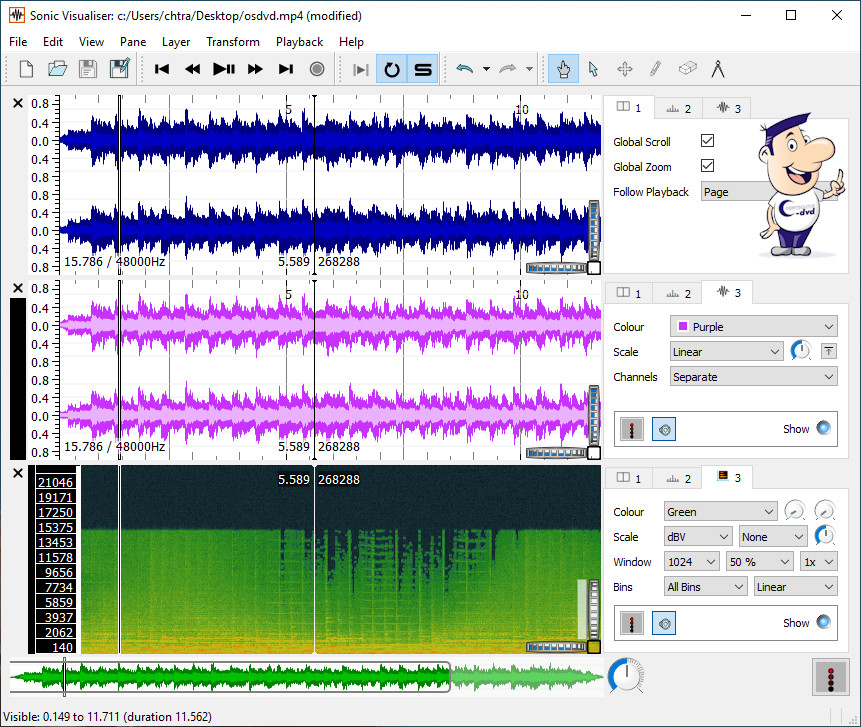This screenshot has width=861, height=727.
Task: Click the playback speed dial at bottom
Action: [626, 676]
